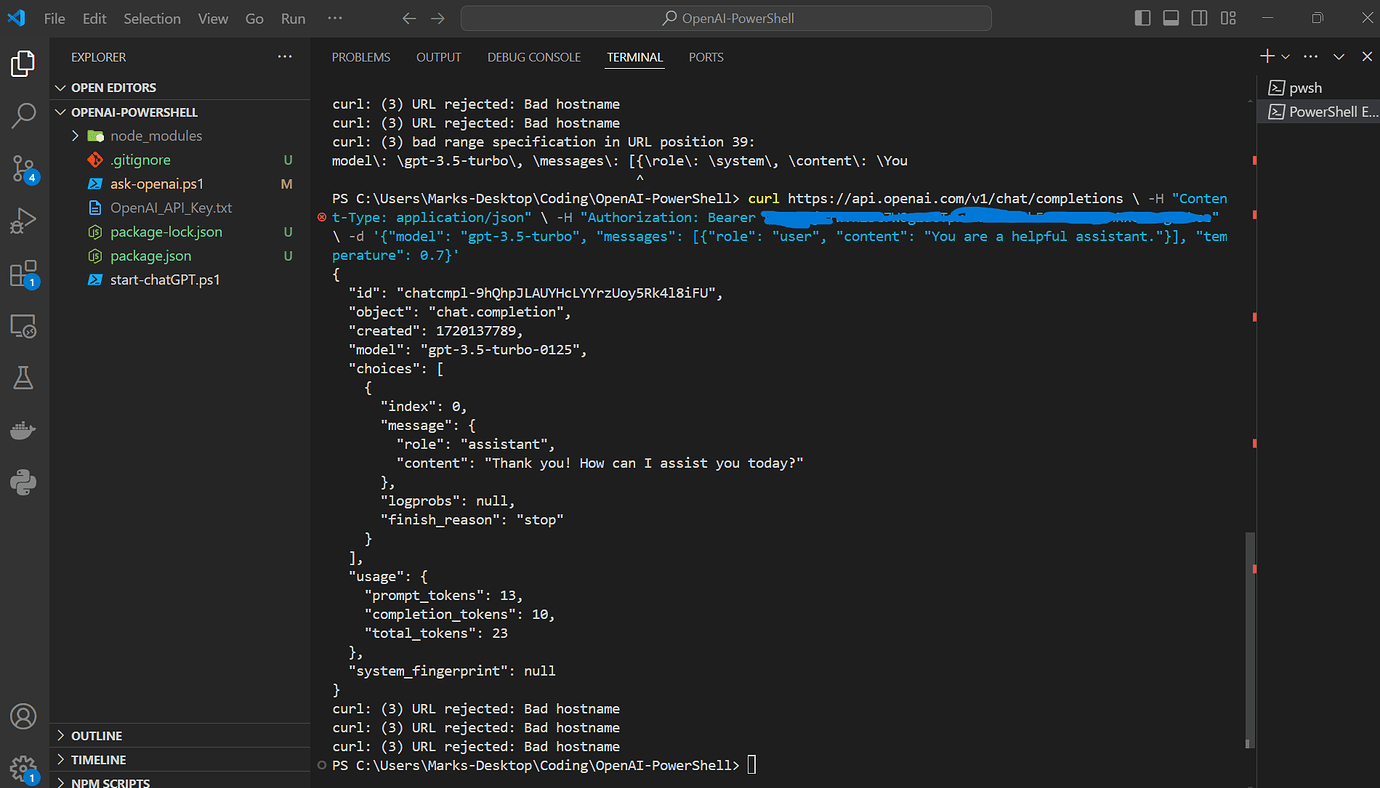Select the pwsh terminal in the list
This screenshot has width=1380, height=788.
1318,88
